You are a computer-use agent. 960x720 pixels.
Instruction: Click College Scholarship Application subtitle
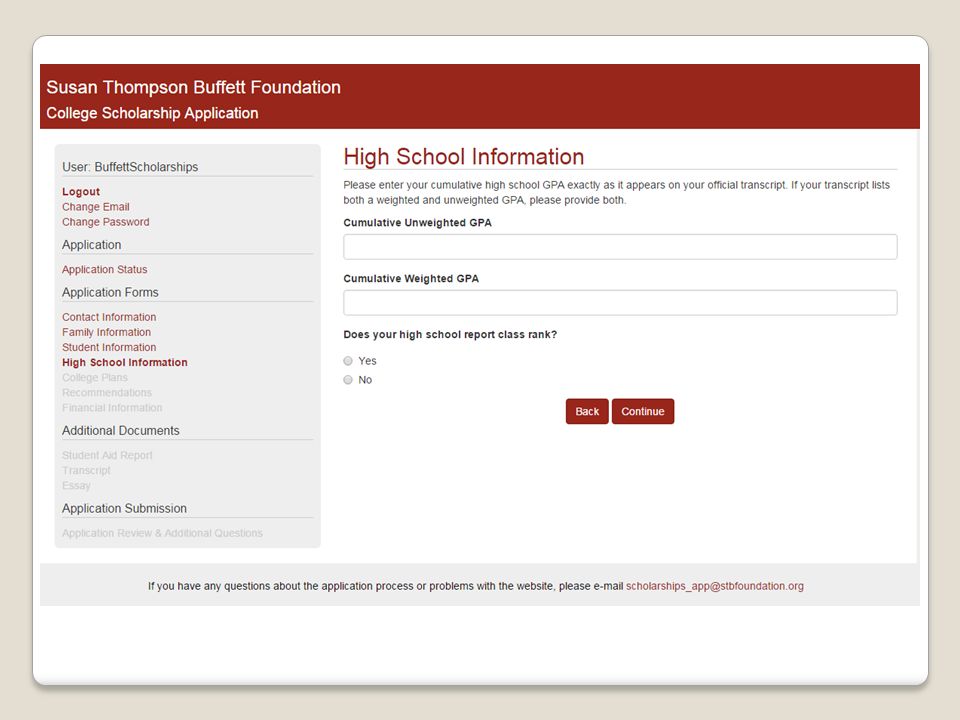152,113
